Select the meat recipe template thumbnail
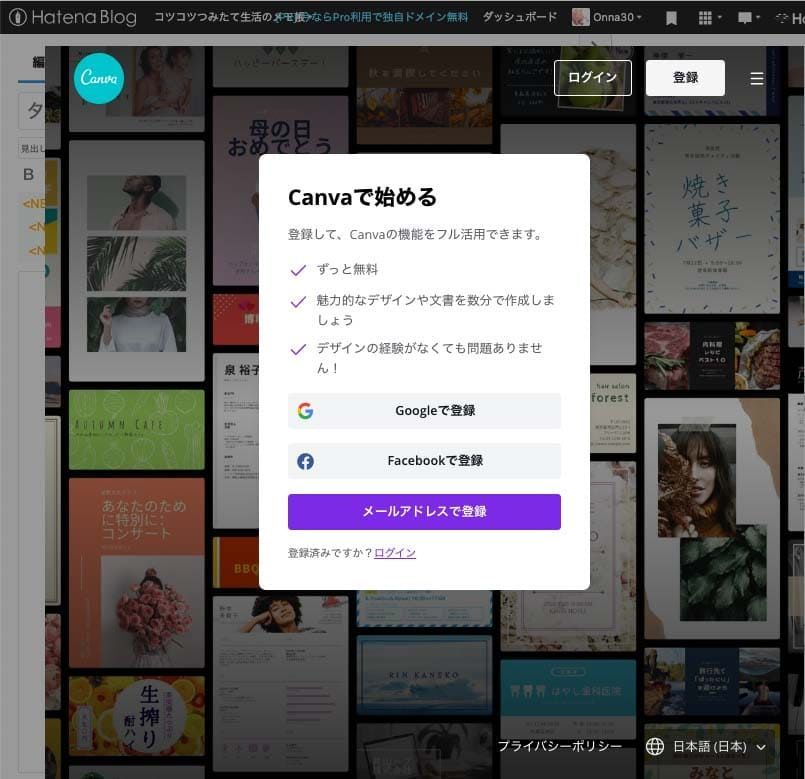Viewport: 805px width, 779px height. pos(712,355)
